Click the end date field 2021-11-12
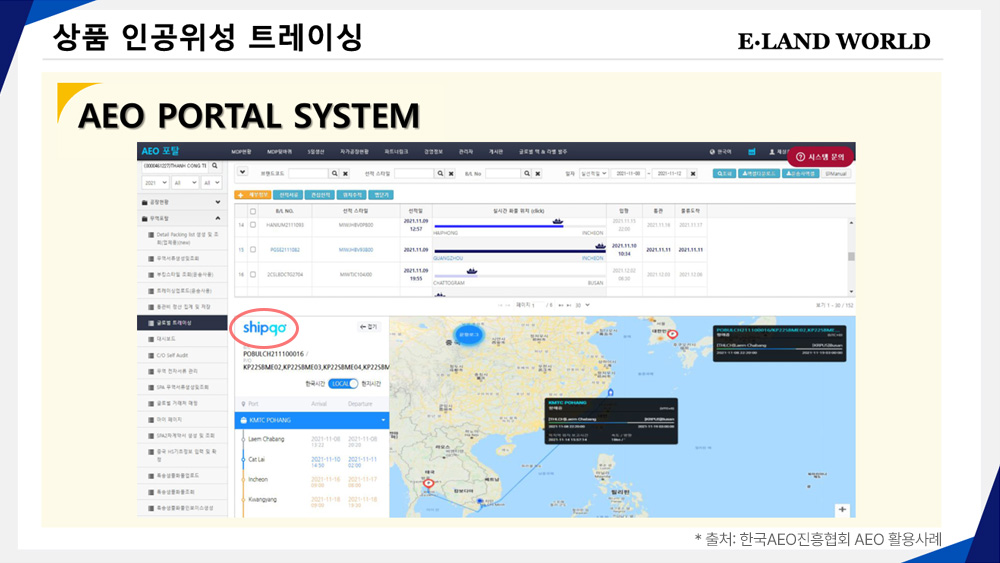The image size is (1000, 563). tap(668, 173)
